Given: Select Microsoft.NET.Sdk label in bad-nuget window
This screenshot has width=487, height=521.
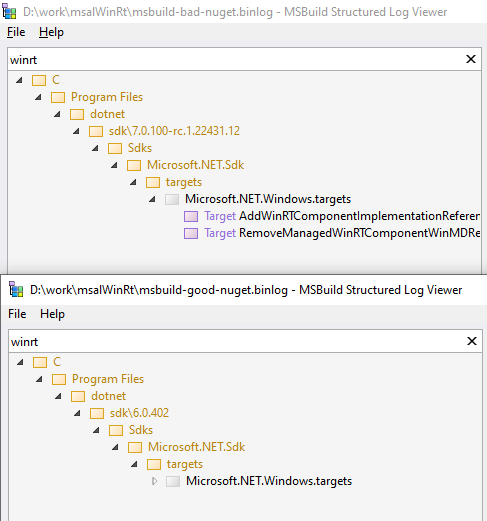Looking at the screenshot, I should [x=195, y=165].
